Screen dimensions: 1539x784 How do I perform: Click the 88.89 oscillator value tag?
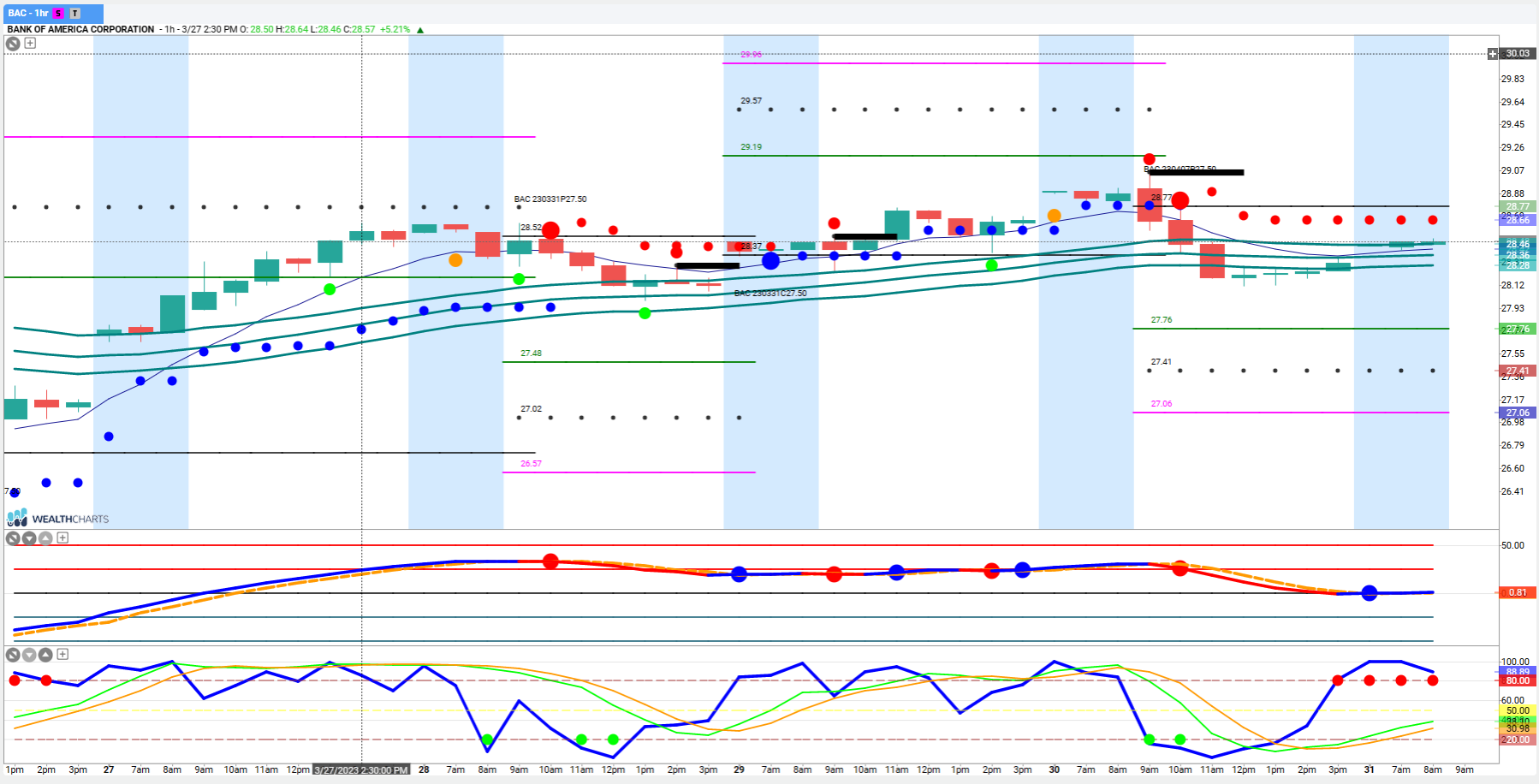click(1518, 672)
